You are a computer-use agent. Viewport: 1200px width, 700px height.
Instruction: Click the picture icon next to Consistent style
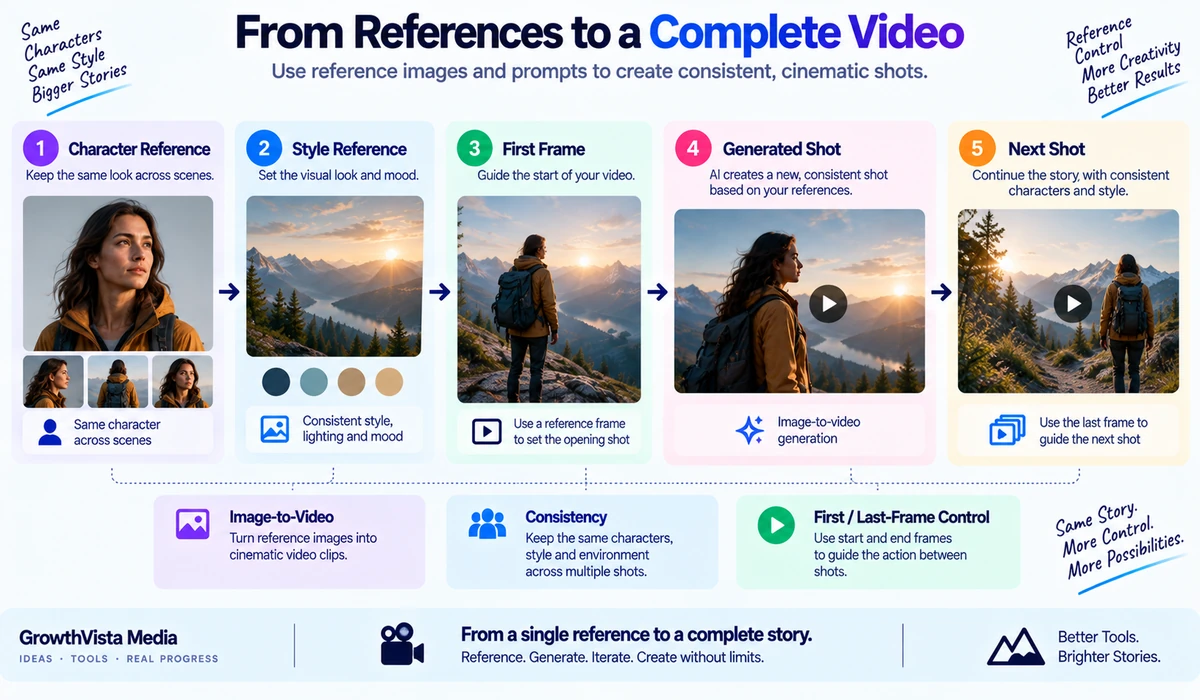click(275, 429)
